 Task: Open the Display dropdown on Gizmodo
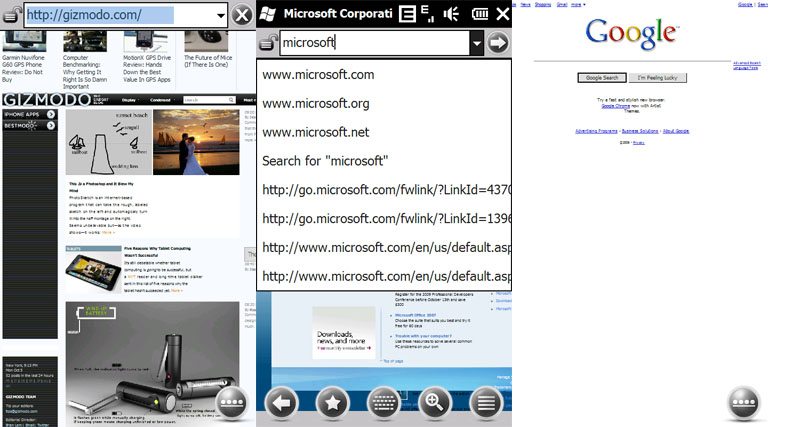(129, 100)
